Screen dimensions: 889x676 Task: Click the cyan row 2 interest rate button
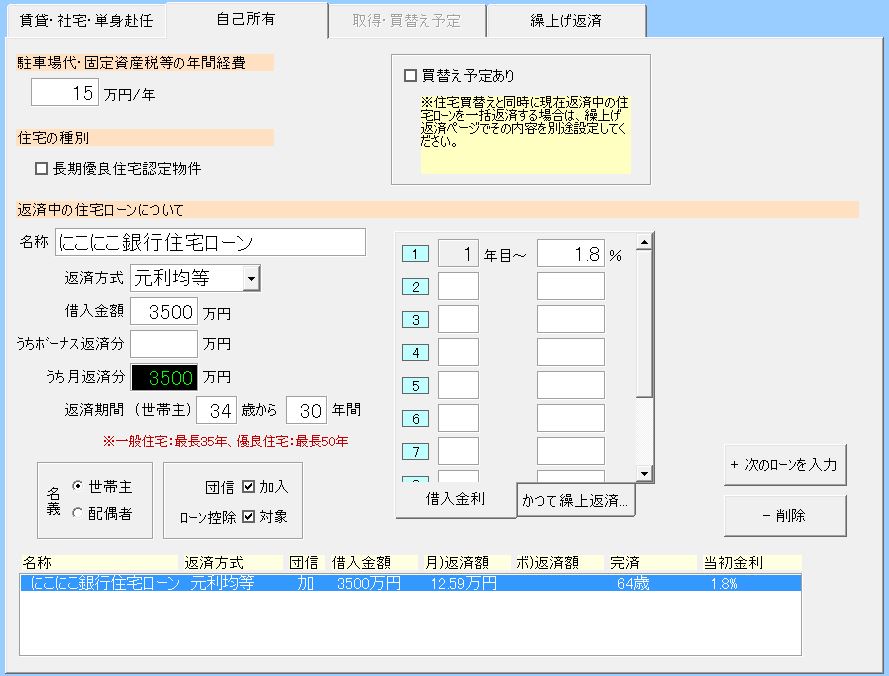click(x=414, y=287)
